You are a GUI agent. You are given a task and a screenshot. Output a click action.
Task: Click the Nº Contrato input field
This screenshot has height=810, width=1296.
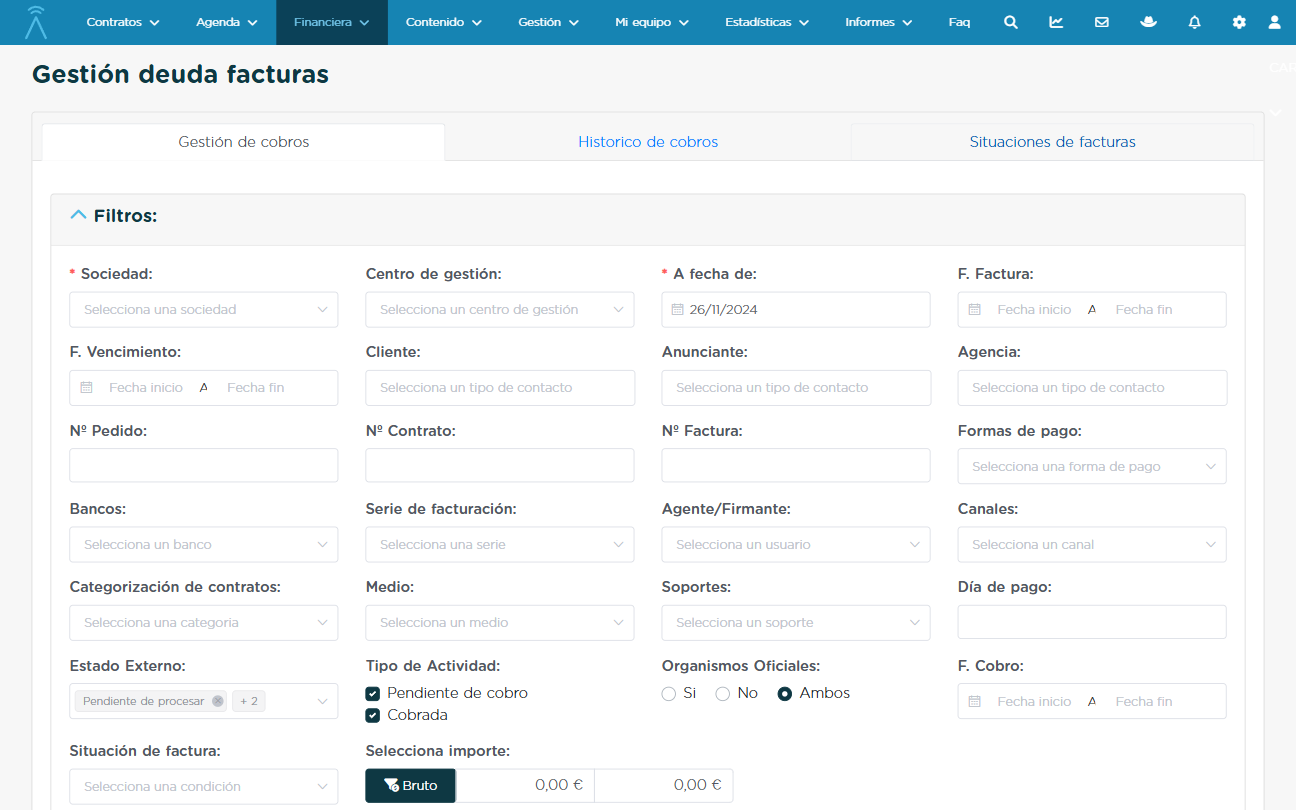click(x=500, y=466)
